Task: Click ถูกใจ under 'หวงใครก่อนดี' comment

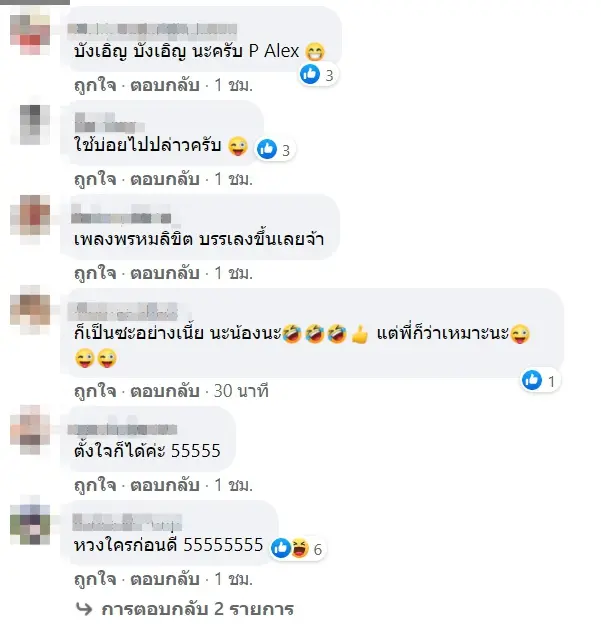Action: 95,579
